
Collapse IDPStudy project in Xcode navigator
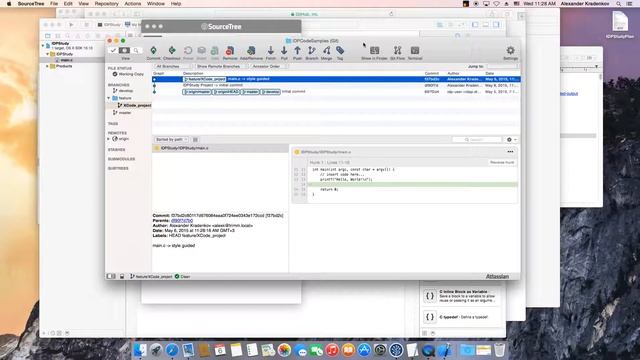[x=43, y=45]
